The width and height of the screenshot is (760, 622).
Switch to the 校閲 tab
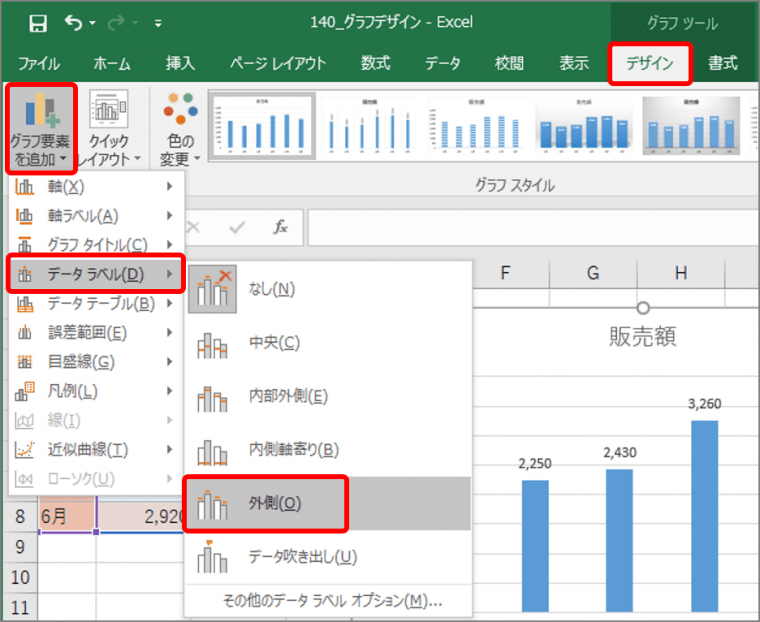(x=509, y=63)
